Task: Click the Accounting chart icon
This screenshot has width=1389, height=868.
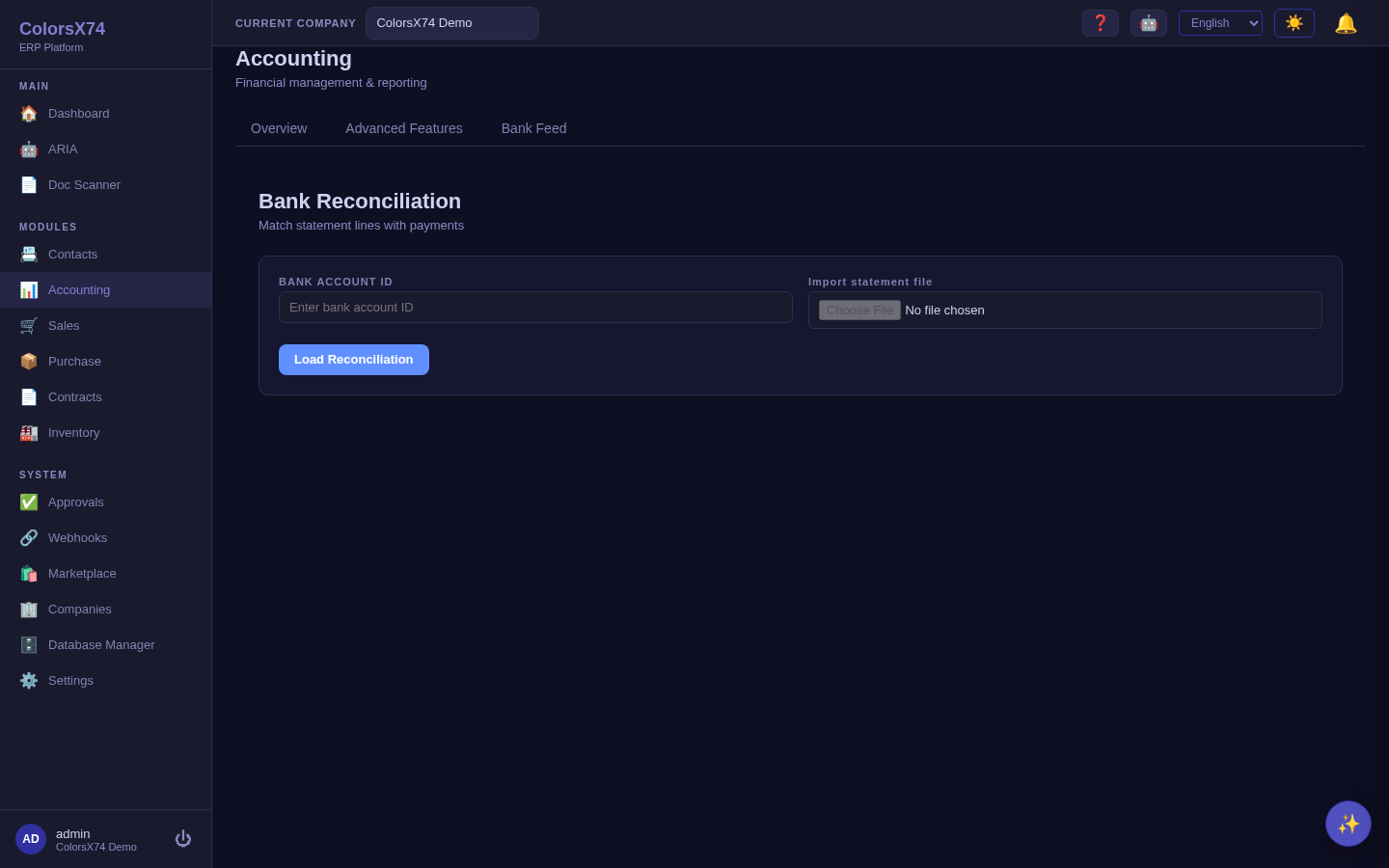Action: tap(29, 290)
